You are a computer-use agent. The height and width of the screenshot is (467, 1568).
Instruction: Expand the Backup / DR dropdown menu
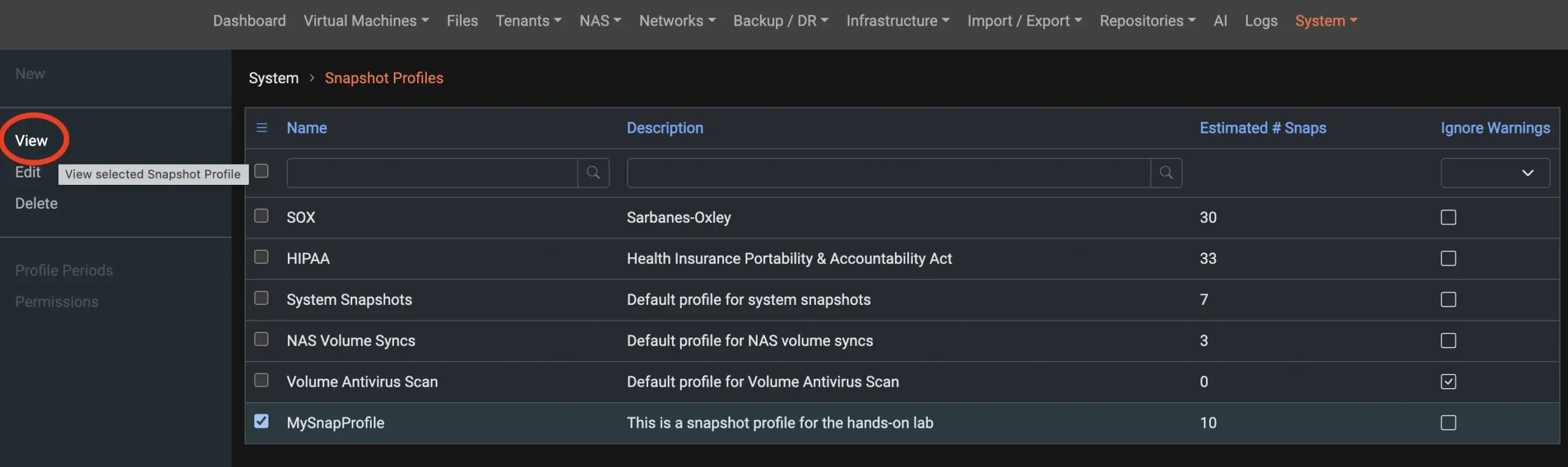tap(780, 21)
